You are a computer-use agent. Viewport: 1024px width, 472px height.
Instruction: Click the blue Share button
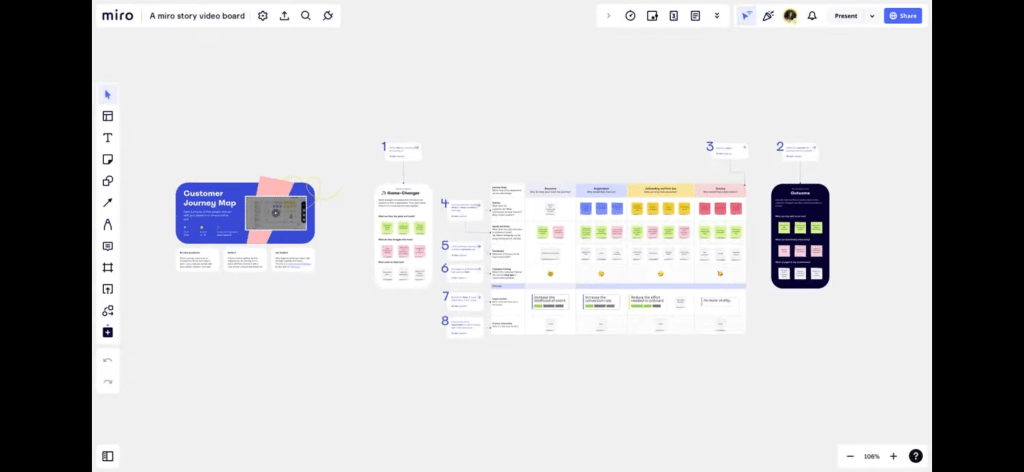tap(903, 16)
